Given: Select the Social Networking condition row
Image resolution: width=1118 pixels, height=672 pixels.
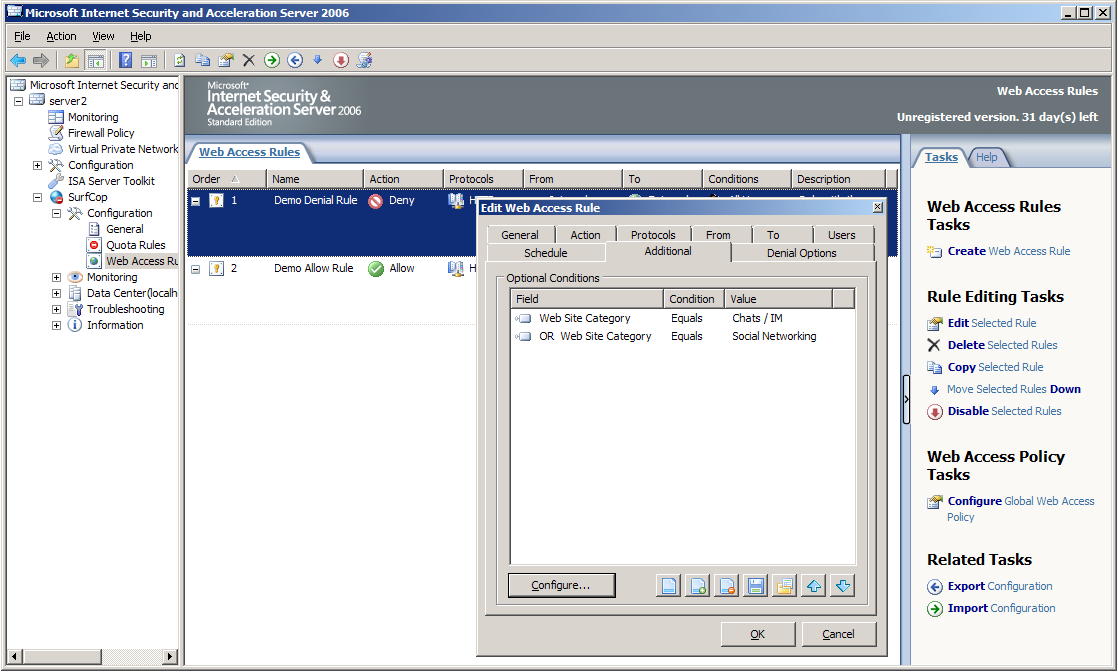Looking at the screenshot, I should (x=682, y=337).
